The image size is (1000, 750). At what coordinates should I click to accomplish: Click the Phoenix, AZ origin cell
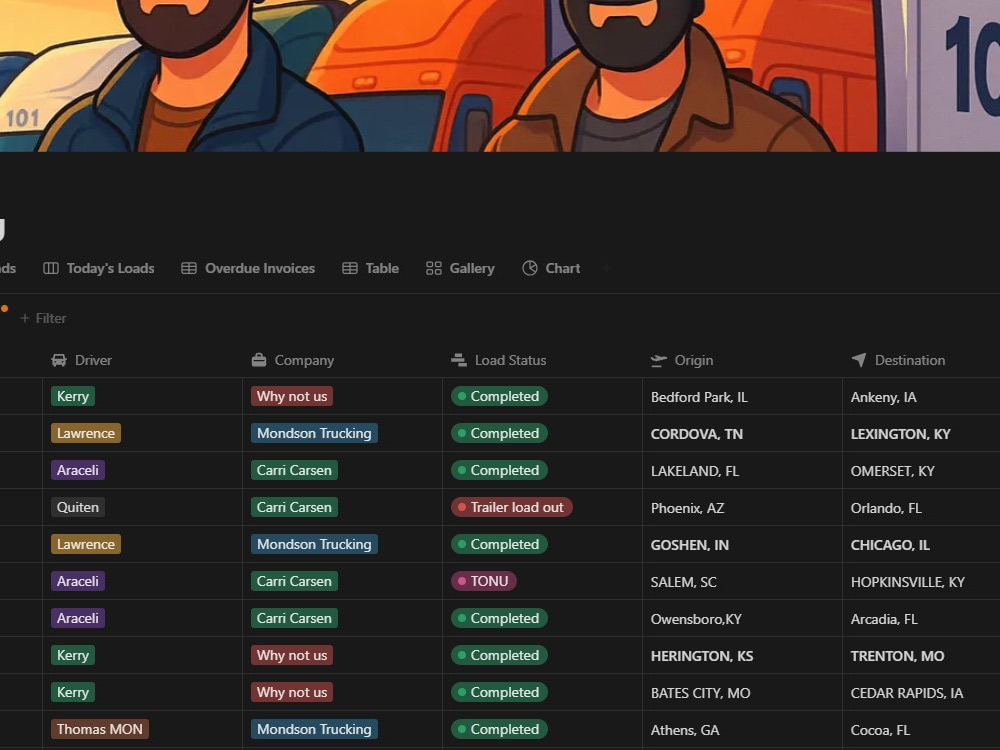pos(742,508)
